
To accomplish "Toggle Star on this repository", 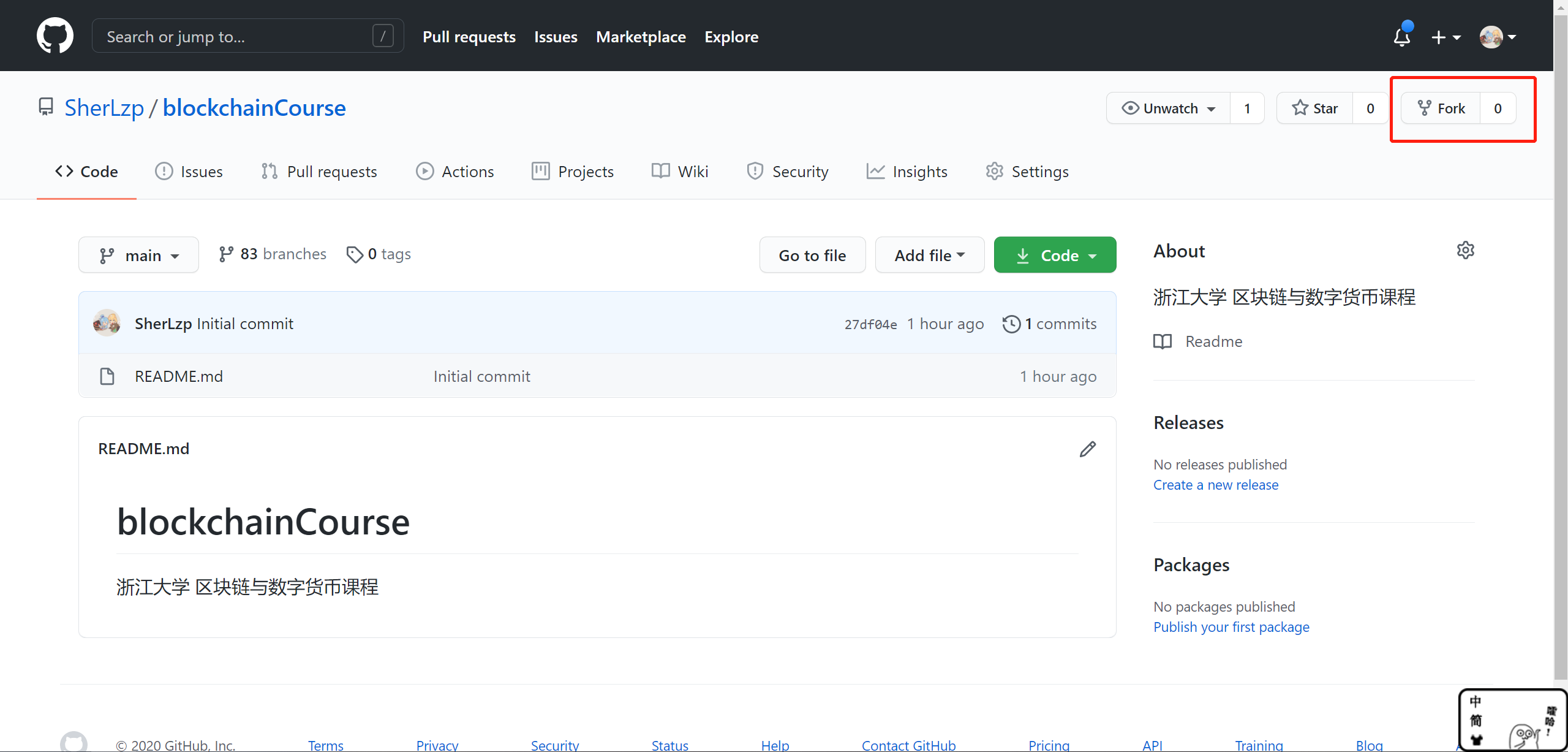I will click(x=1315, y=108).
